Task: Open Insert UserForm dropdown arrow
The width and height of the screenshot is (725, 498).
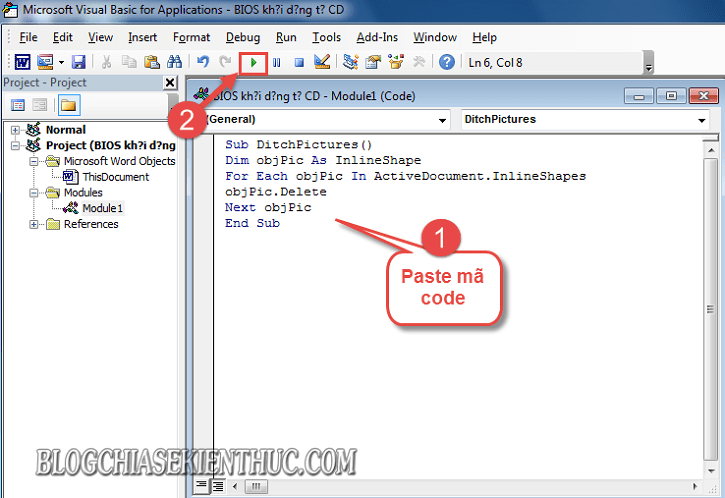Action: tap(61, 62)
